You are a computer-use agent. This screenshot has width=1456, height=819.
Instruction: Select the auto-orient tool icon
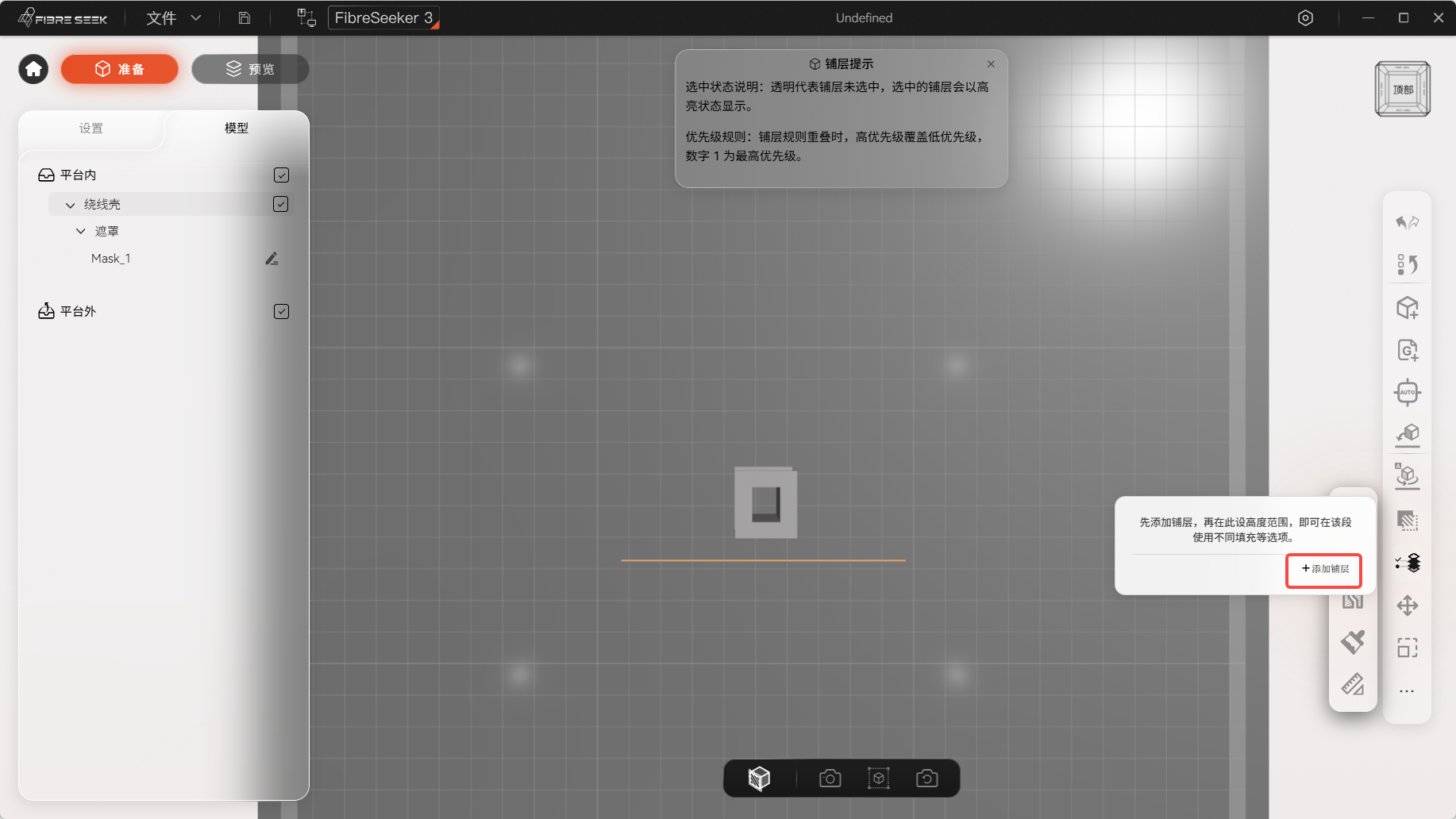click(1407, 392)
